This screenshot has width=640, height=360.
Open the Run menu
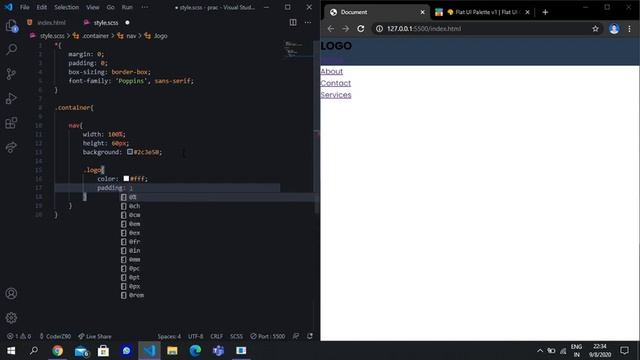pos(127,7)
